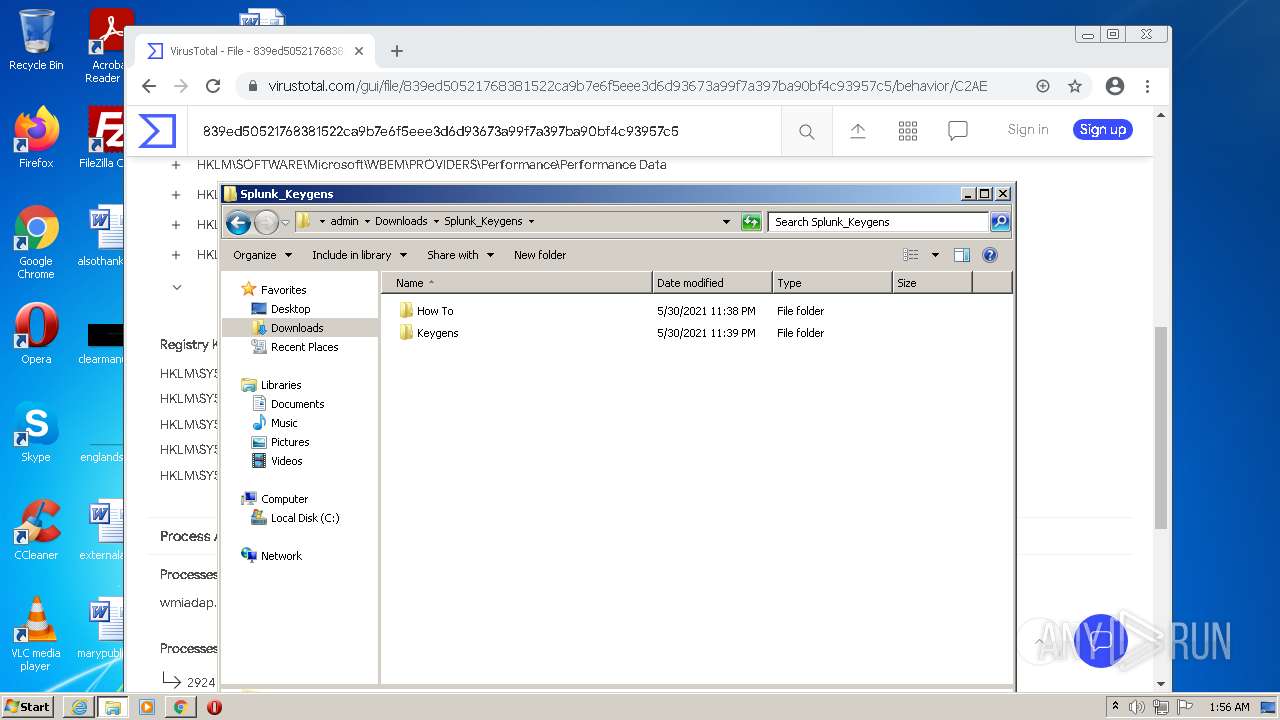Viewport: 1280px width, 720px height.
Task: Click the green Refresh icon in Explorer
Action: coord(751,222)
